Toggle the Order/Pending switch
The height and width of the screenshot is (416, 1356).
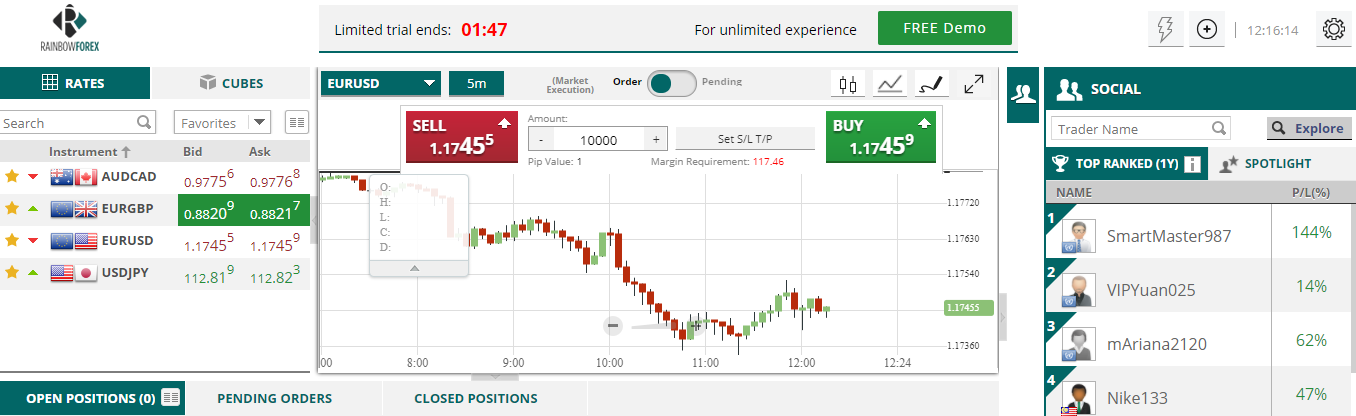[x=671, y=84]
